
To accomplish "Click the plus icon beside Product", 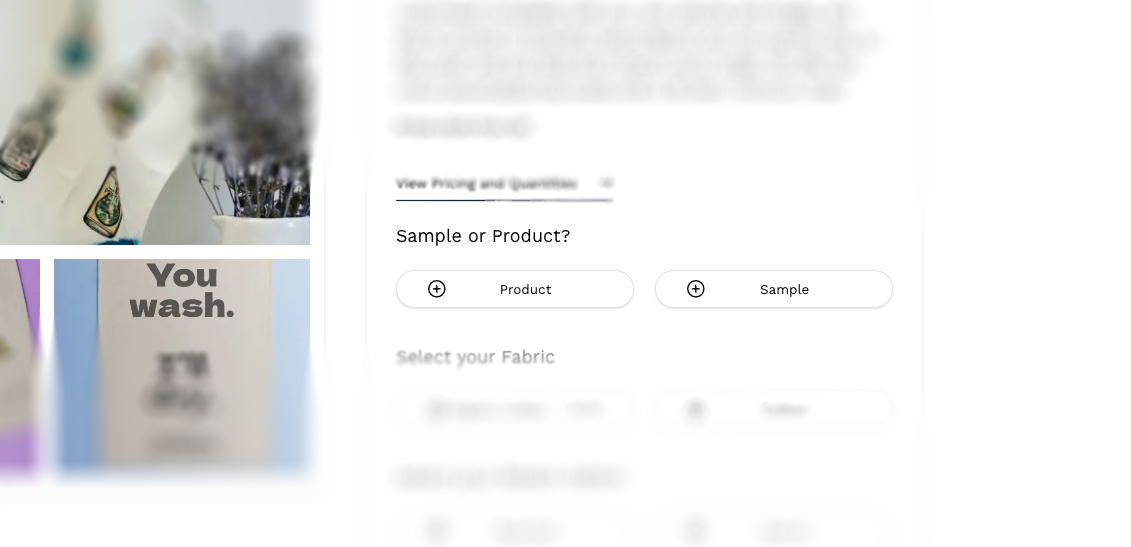I will point(437,289).
